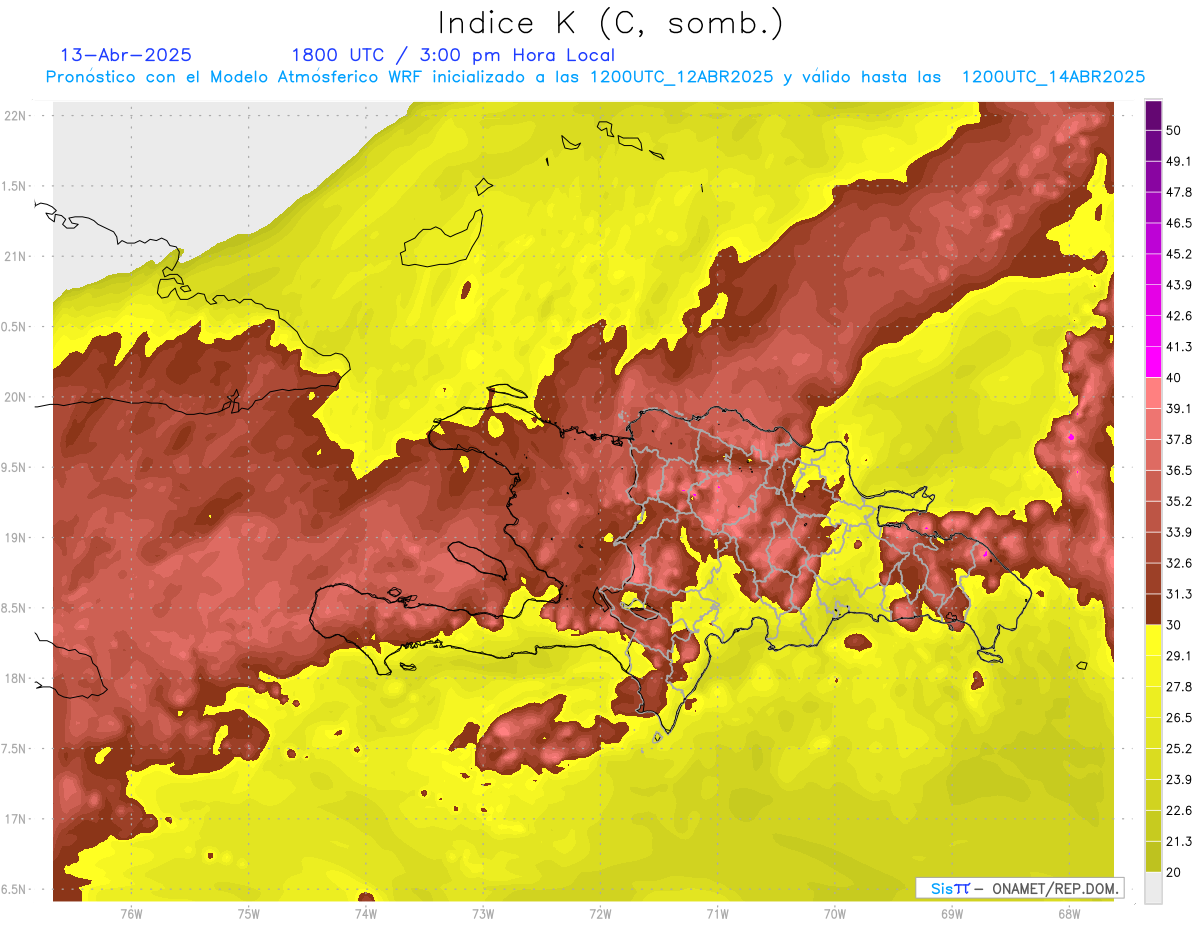The image size is (1200, 927).
Task: Click the '9.5N' latitude axis label
Action: (15, 467)
